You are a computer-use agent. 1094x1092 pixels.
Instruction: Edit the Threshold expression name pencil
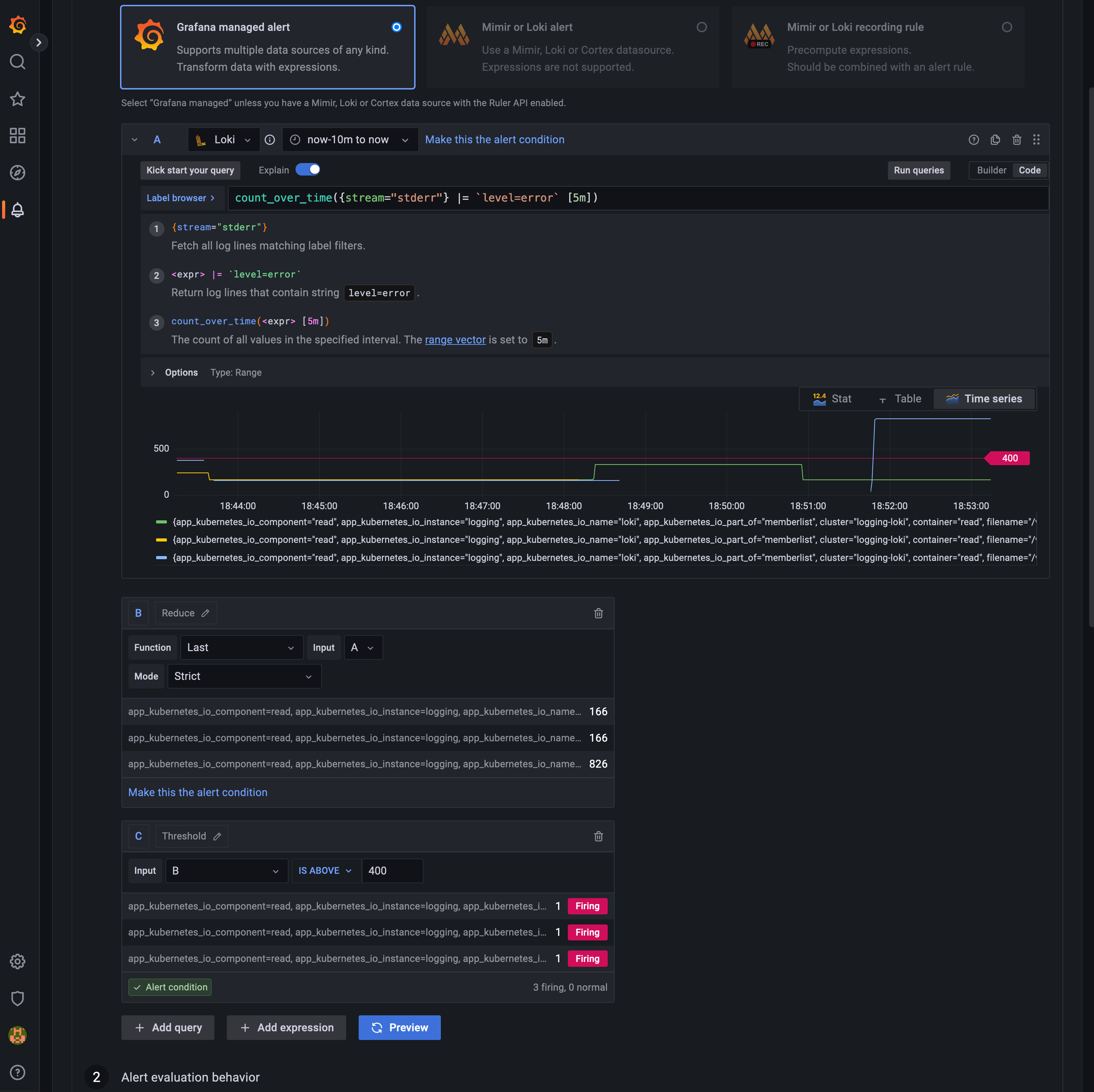[217, 837]
